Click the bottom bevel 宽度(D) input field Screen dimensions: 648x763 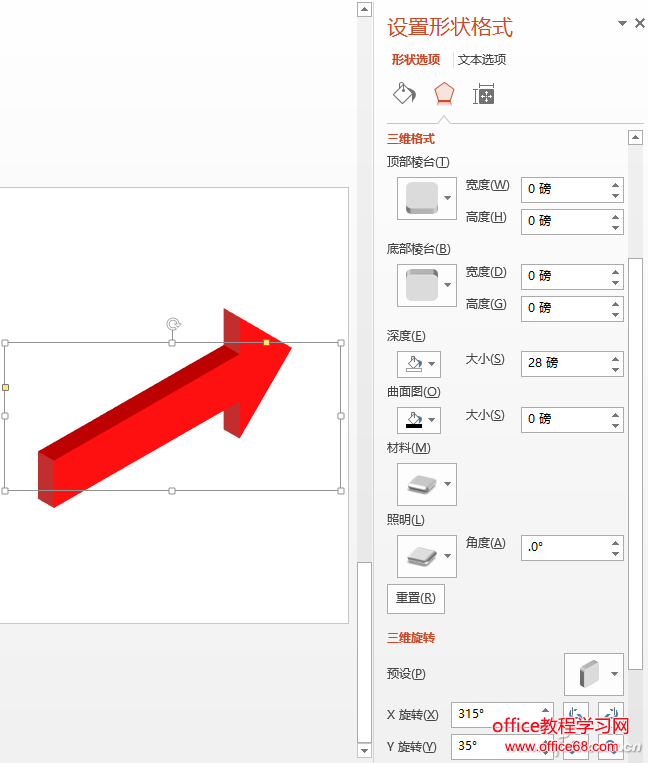pos(565,276)
